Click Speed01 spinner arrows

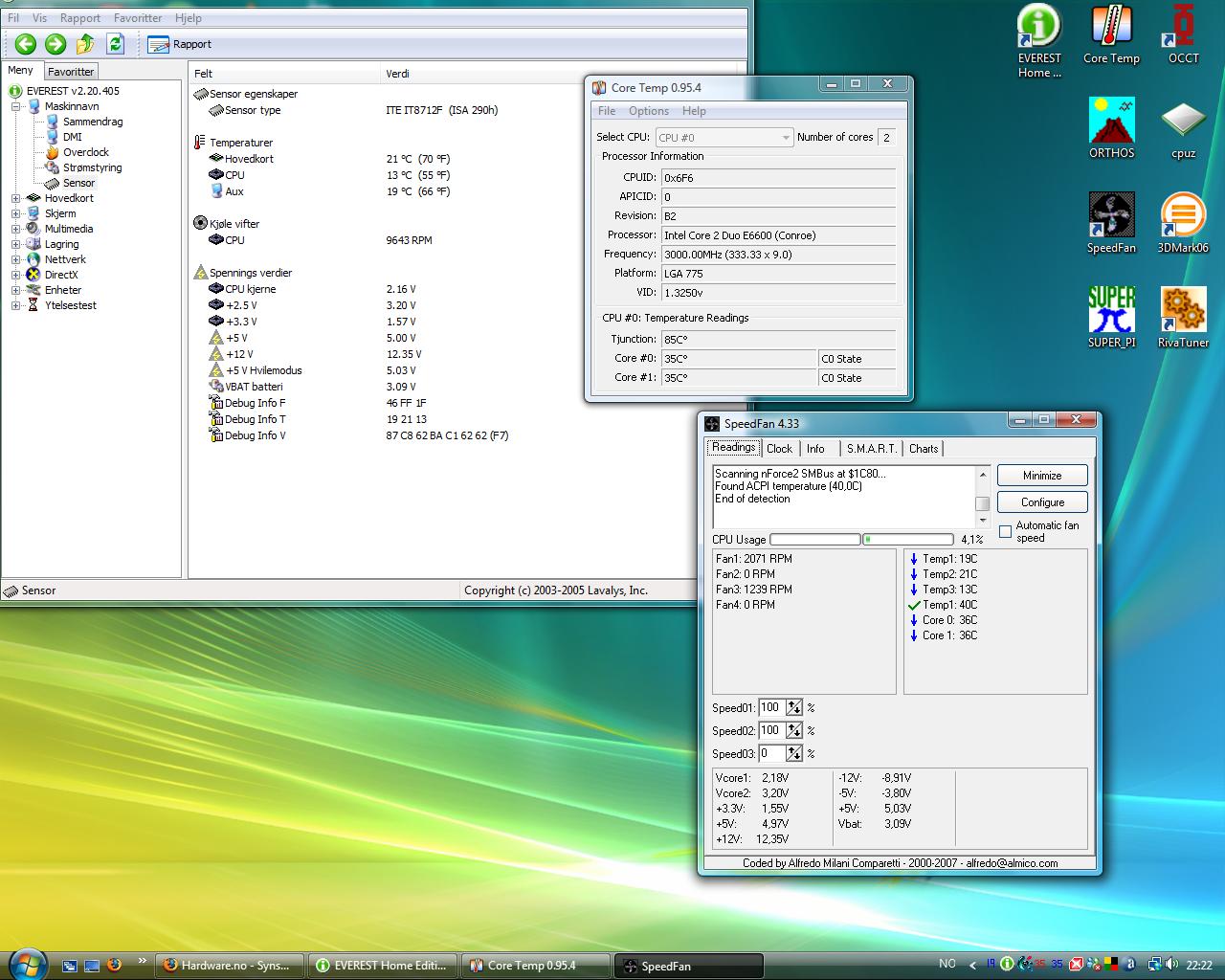794,707
